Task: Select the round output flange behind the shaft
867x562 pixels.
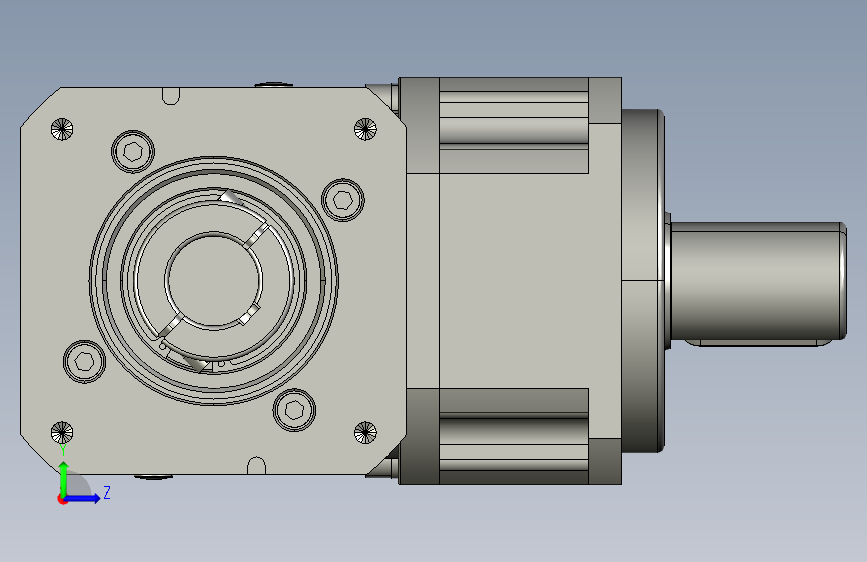Action: point(643,280)
